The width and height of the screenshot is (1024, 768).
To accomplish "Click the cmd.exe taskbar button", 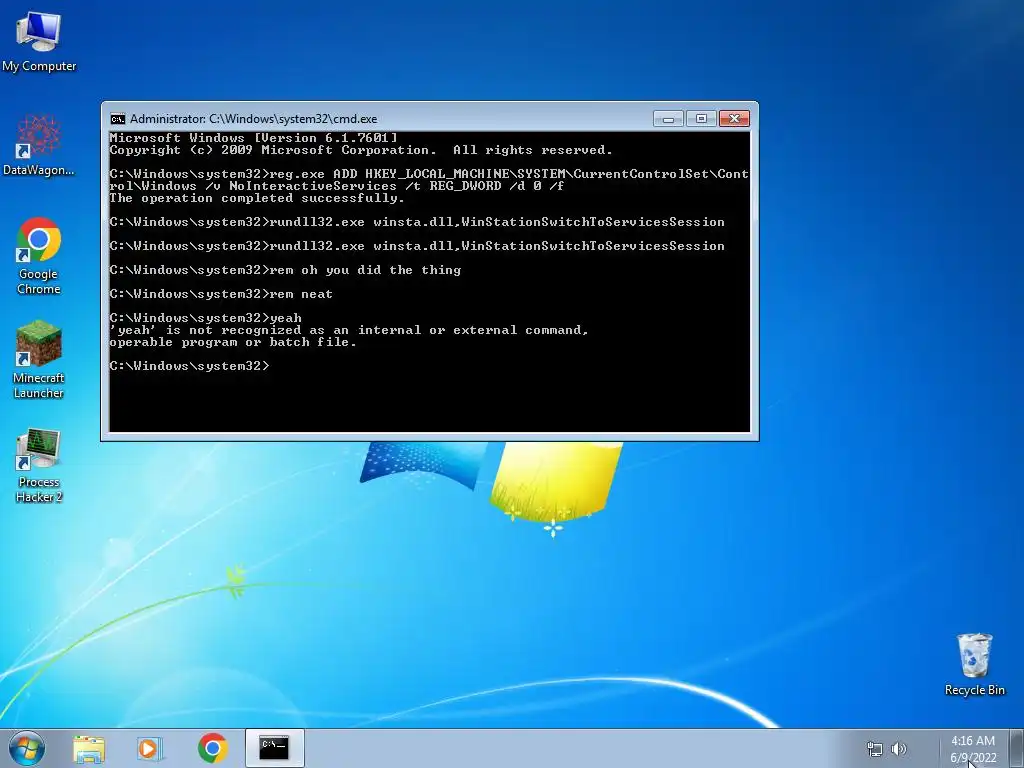I will 274,748.
